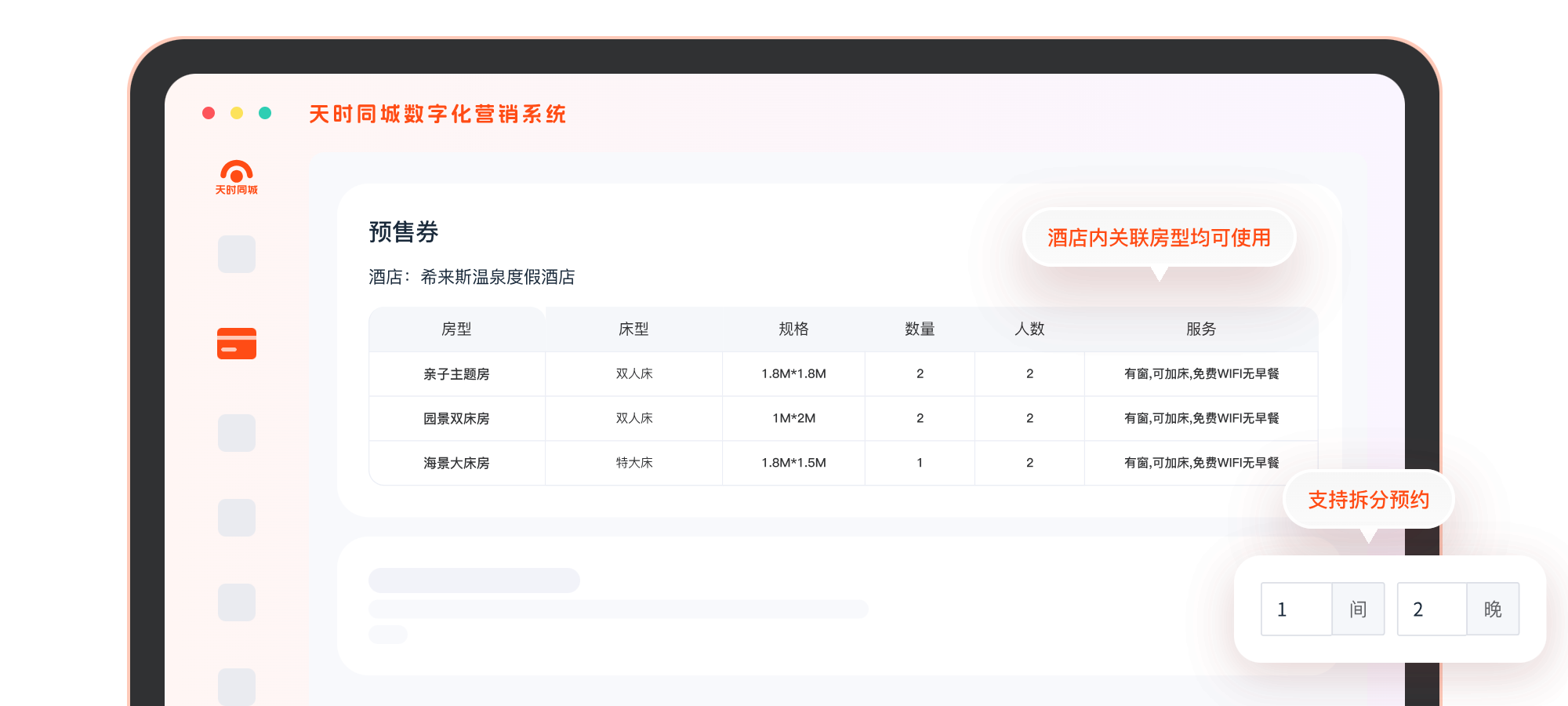Select the orange card icon in sidebar
Viewport: 1568px width, 706px height.
point(237,344)
